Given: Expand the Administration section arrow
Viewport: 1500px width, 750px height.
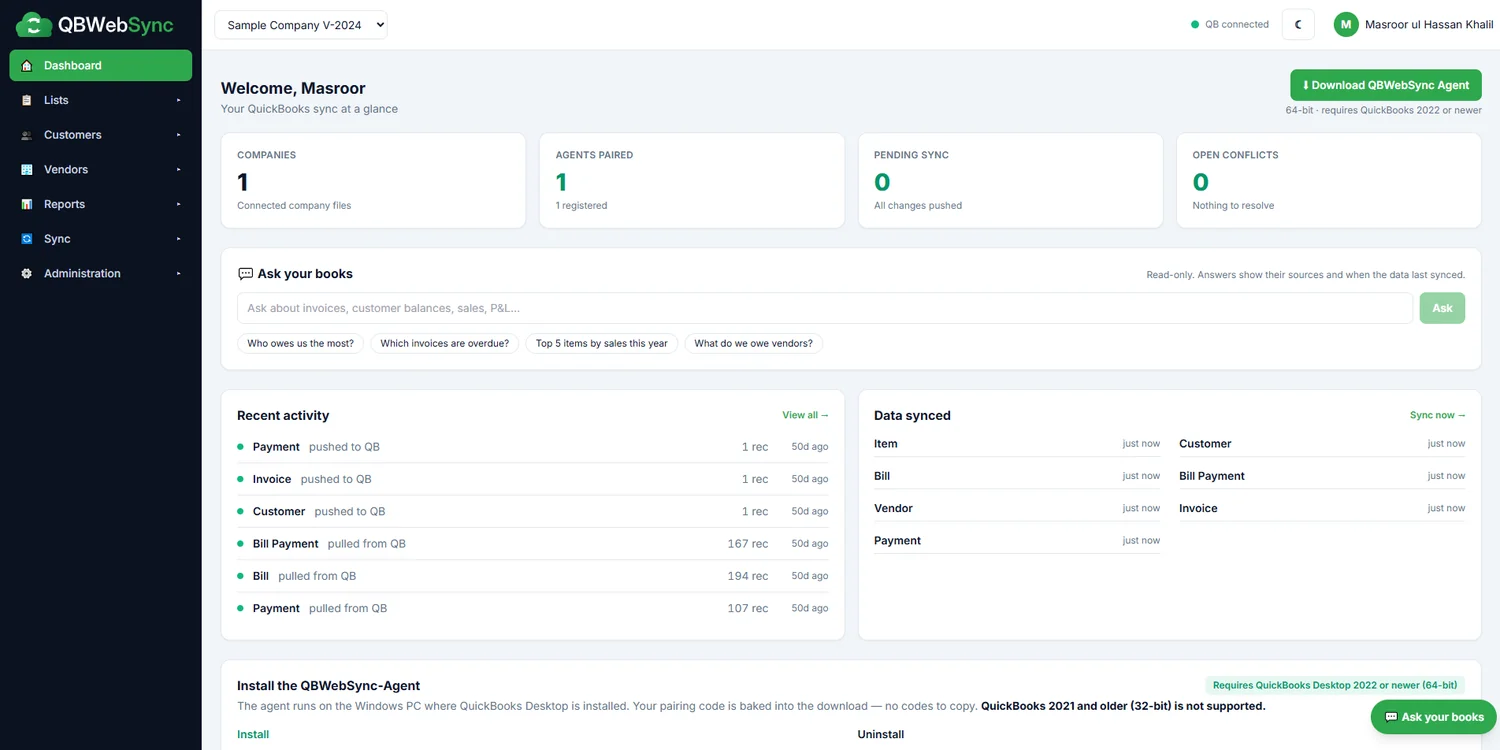Looking at the screenshot, I should click(x=179, y=274).
